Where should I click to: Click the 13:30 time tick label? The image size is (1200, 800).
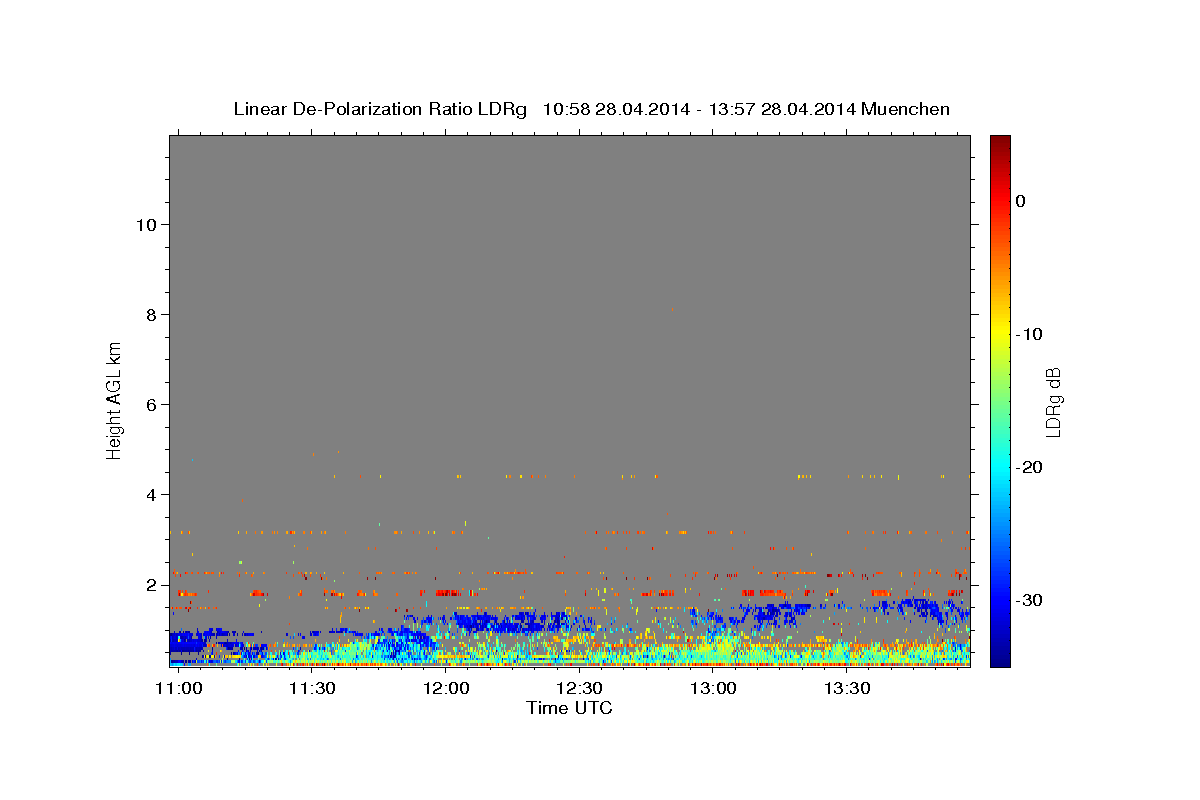pos(846,689)
